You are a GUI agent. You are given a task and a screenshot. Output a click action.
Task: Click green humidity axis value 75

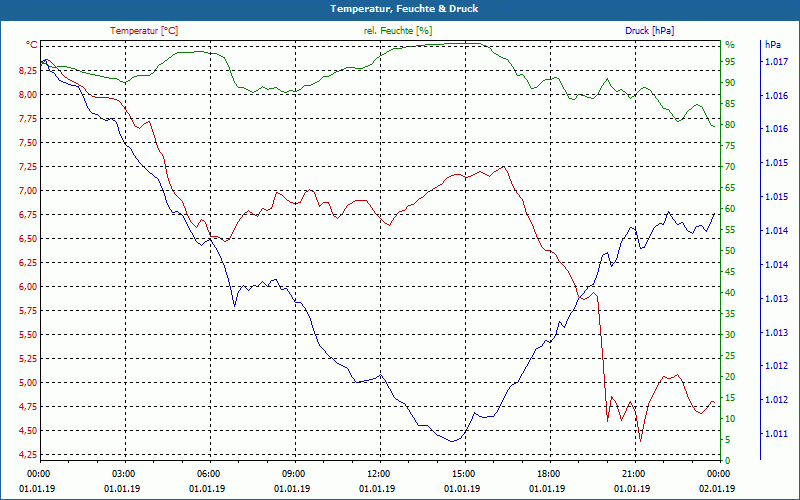click(730, 146)
